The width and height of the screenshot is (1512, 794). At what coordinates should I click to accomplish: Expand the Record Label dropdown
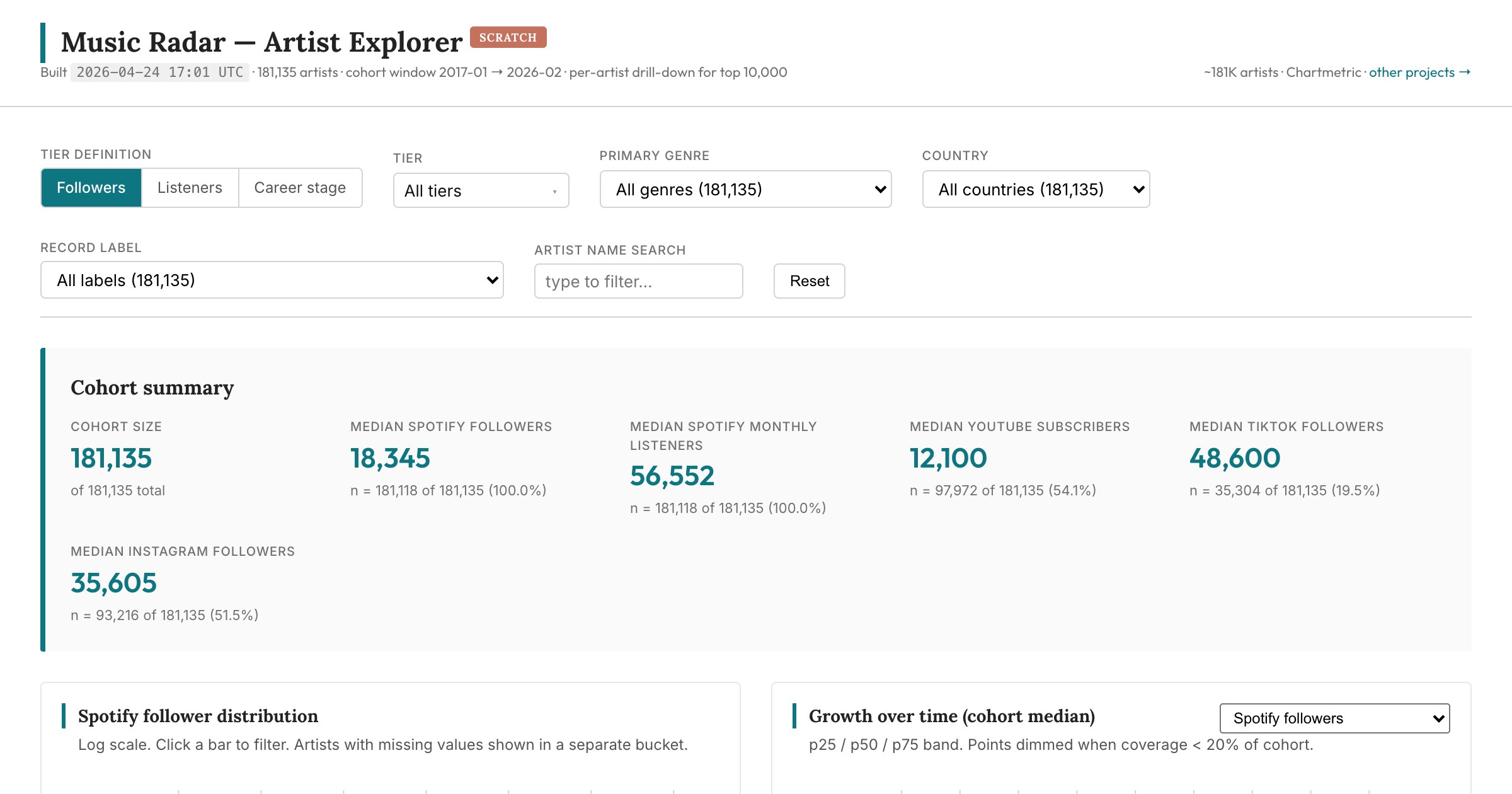point(272,280)
